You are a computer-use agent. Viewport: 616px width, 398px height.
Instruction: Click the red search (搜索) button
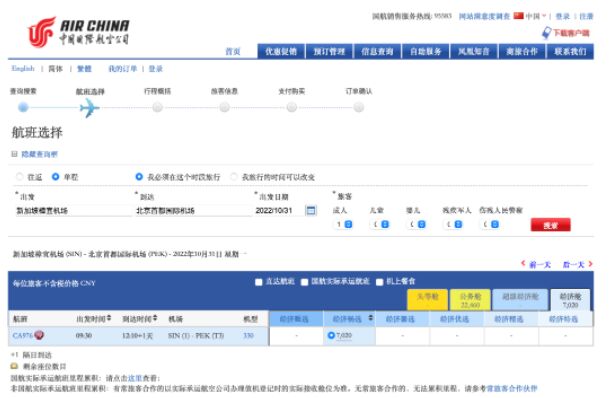[550, 225]
